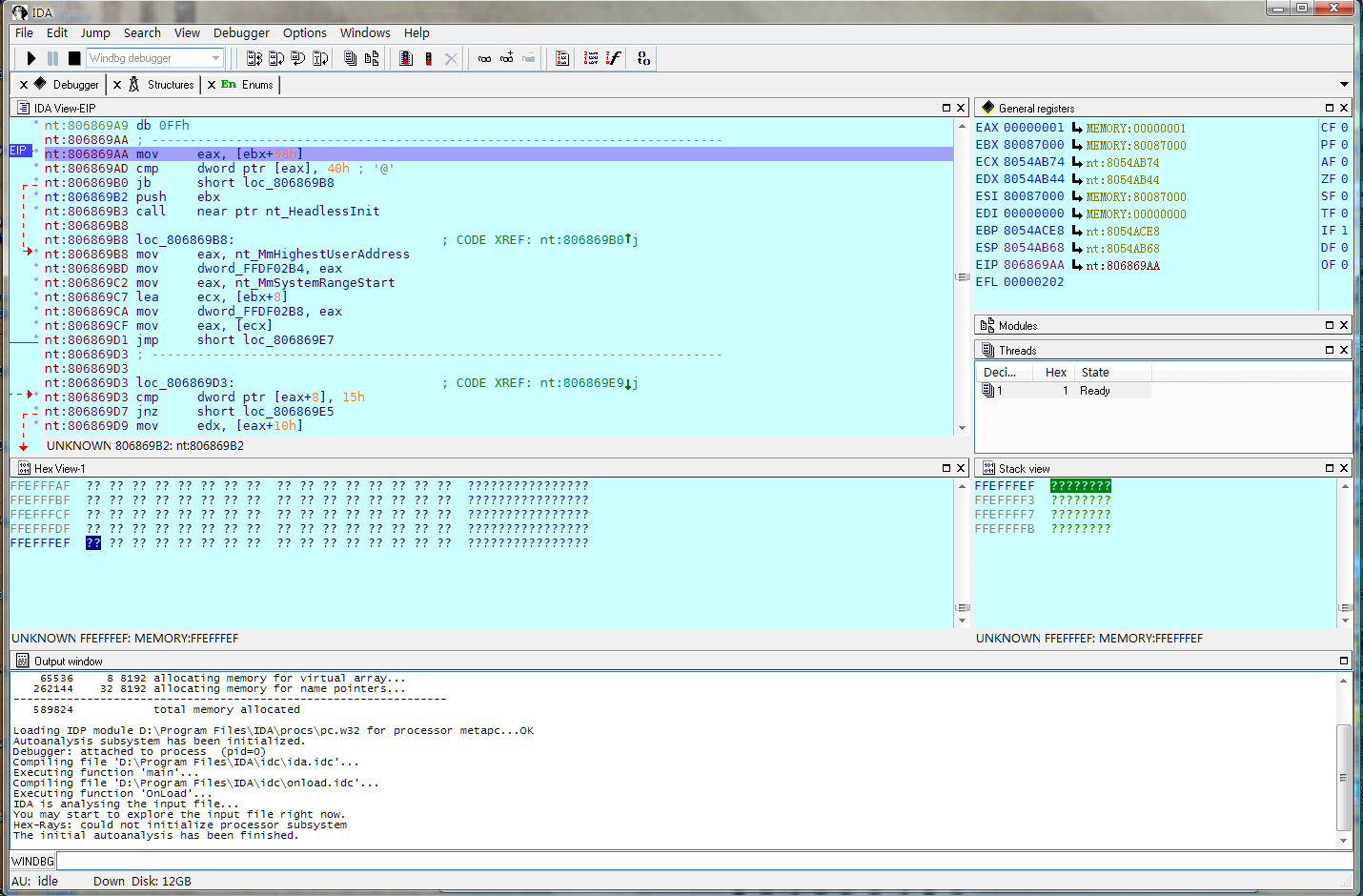Open the Options menu
This screenshot has height=896, width=1363.
[x=304, y=32]
